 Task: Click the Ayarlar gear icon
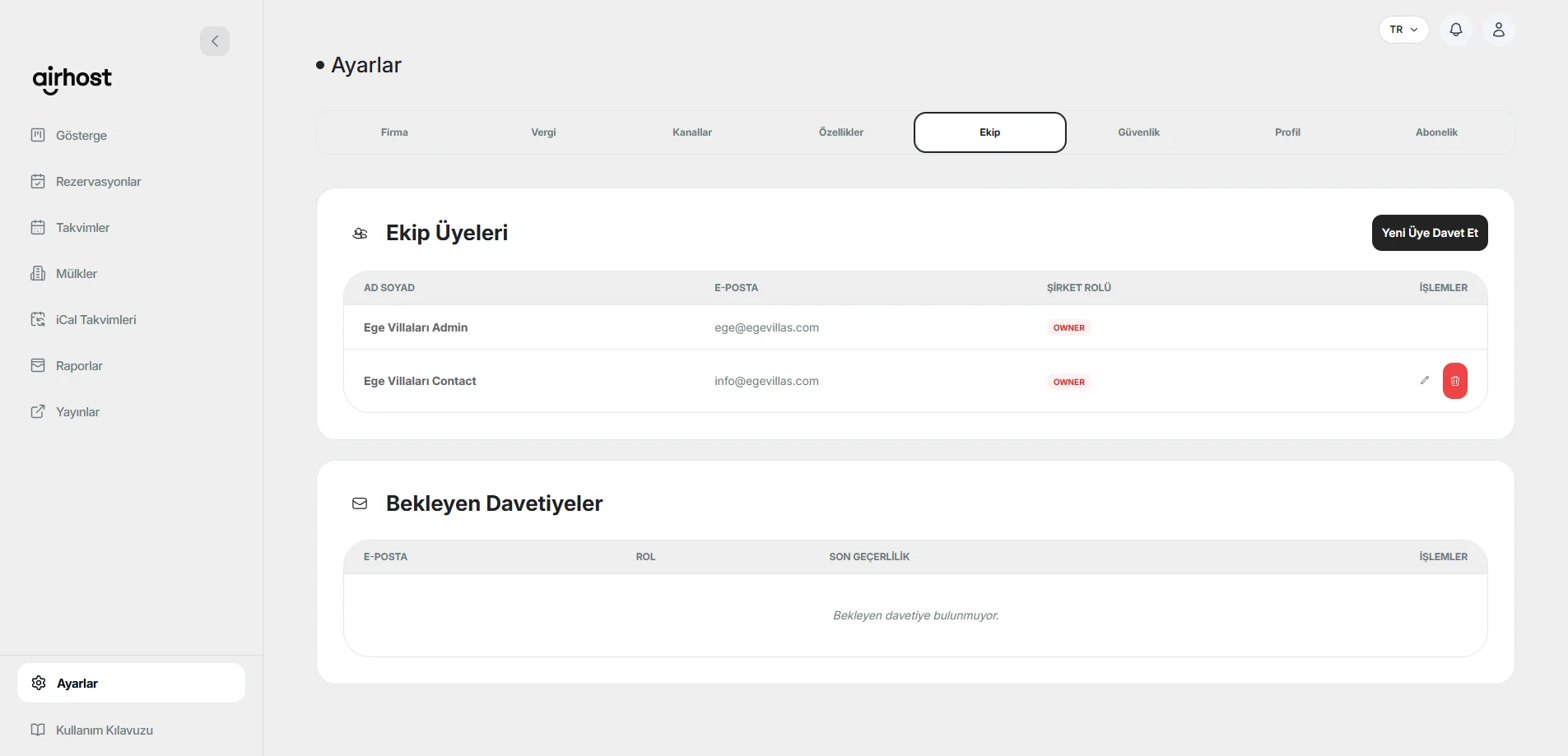click(39, 683)
